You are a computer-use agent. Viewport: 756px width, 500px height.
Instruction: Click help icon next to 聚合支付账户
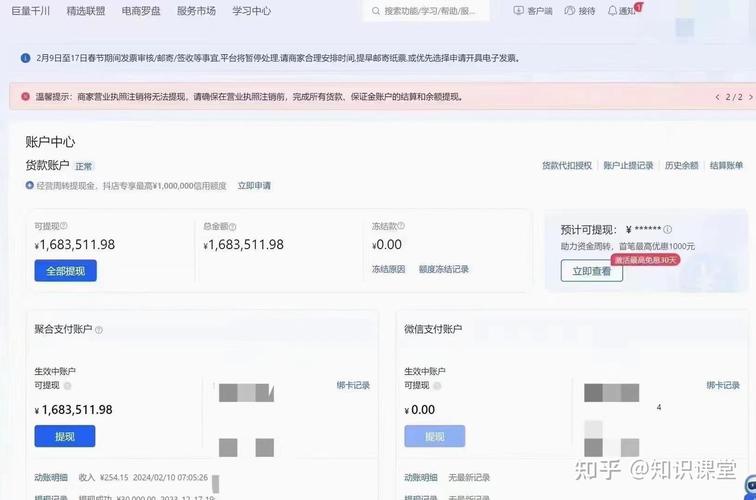pos(99,330)
